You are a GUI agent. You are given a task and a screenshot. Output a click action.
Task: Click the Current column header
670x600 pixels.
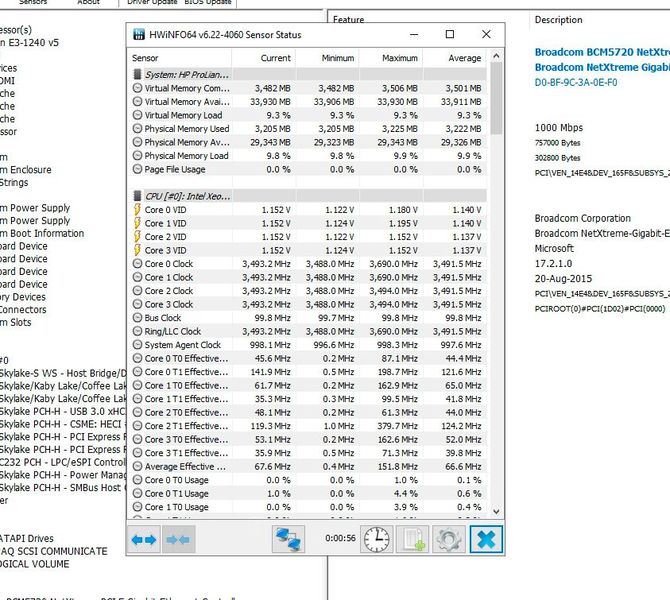point(264,58)
